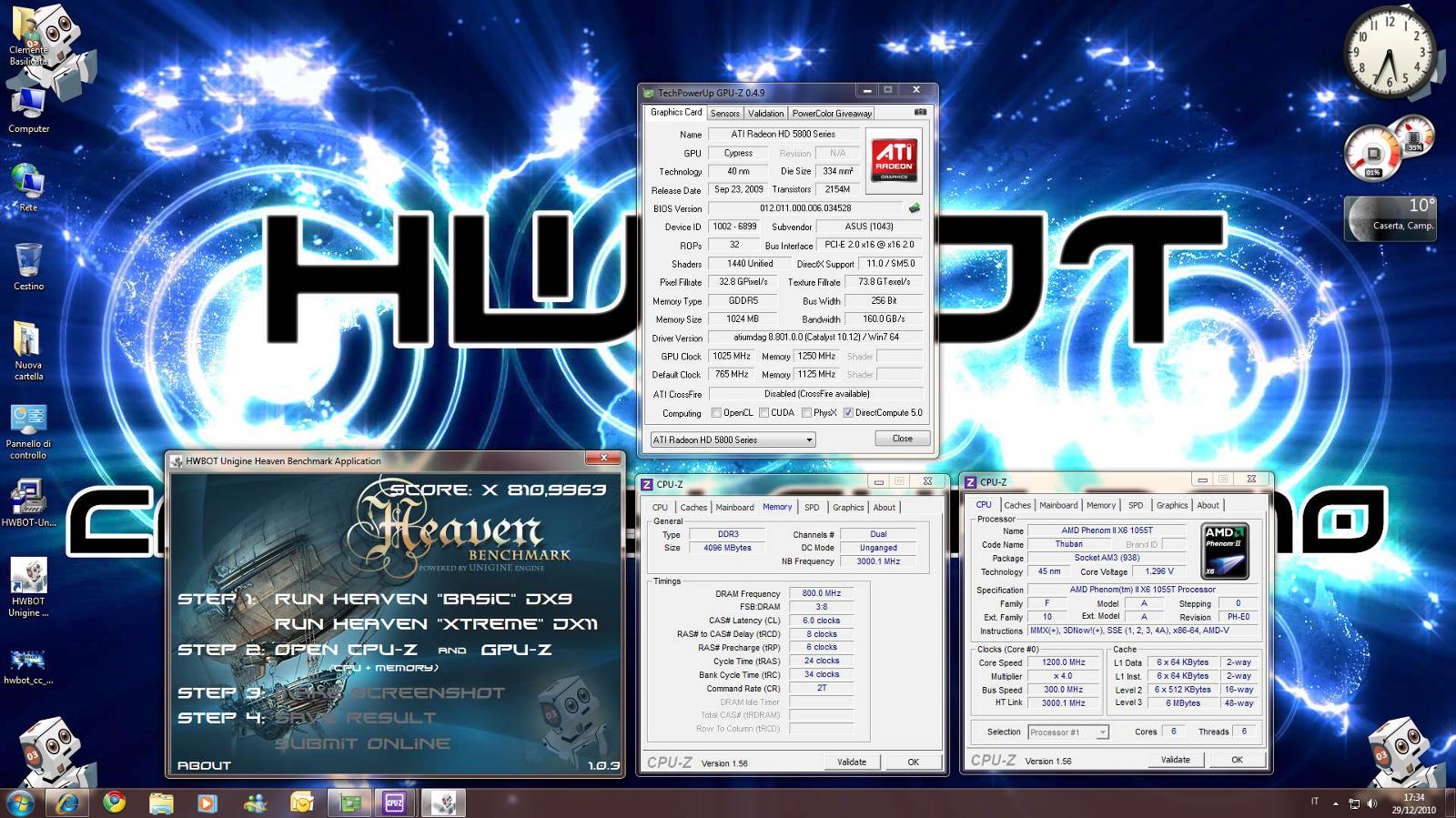Click the analog clock desktop gadget
This screenshot has height=818, width=1456.
[1390, 53]
